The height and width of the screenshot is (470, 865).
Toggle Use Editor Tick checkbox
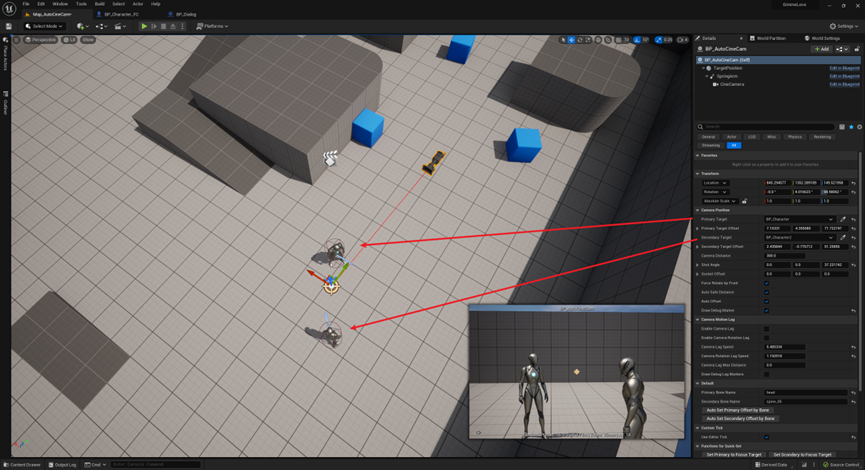766,437
